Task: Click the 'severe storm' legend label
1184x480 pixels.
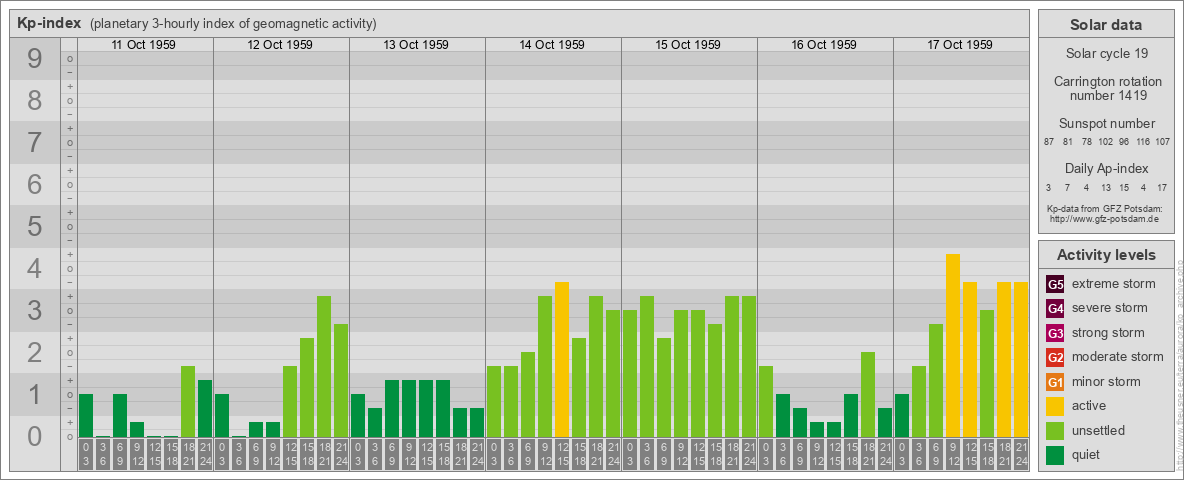Action: click(x=1110, y=308)
